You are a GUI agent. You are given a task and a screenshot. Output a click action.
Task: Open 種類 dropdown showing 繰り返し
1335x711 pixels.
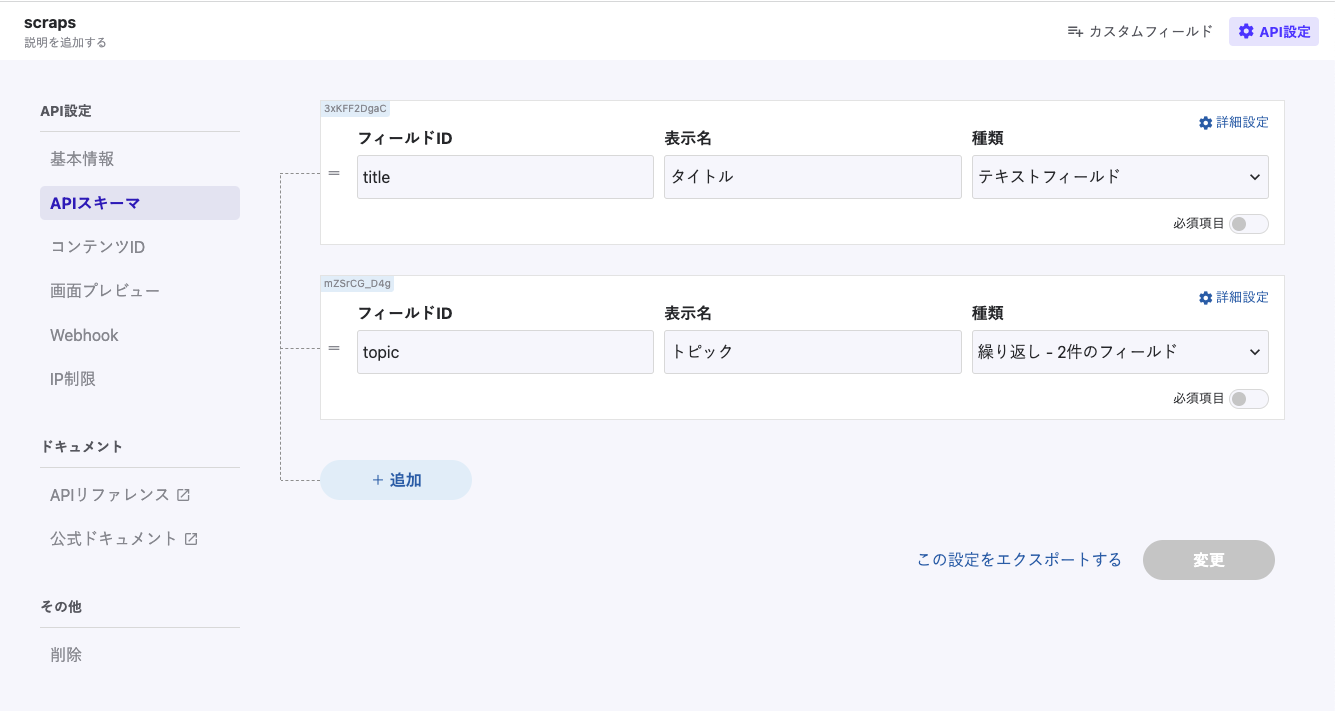[x=1119, y=352]
